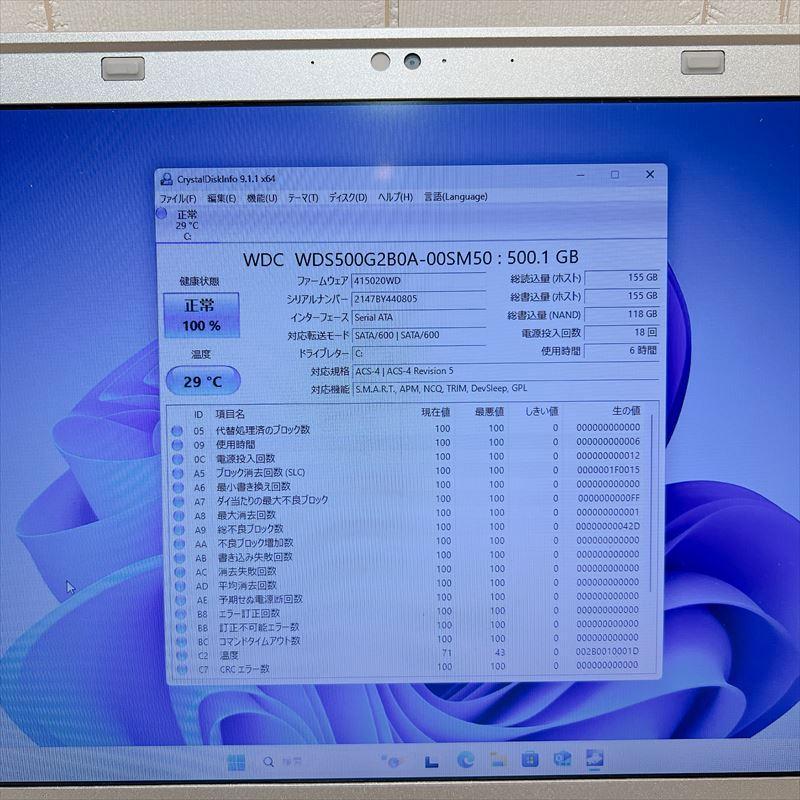The height and width of the screenshot is (800, 800).
Task: Click the CrystalDiskInfo title bar app icon
Action: tap(166, 179)
